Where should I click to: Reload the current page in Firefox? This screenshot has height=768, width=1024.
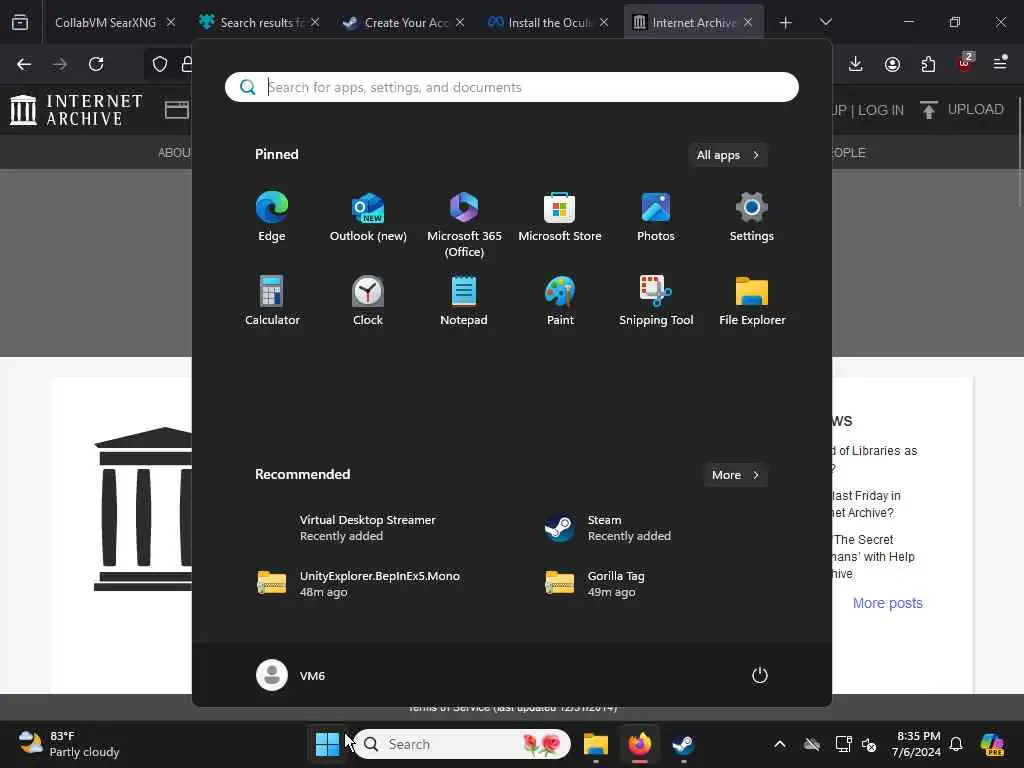coord(96,64)
